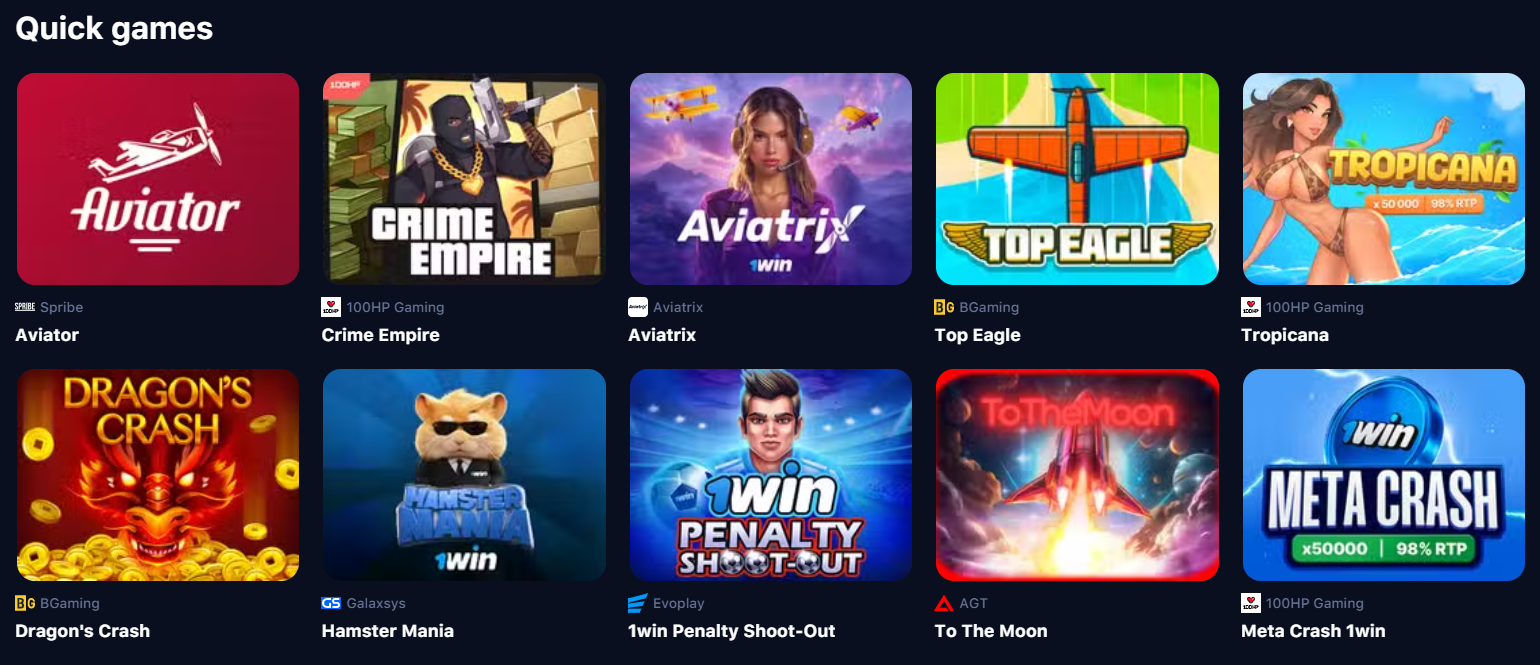Click the Dragon's Crash title link
Image resolution: width=1540 pixels, height=665 pixels.
83,631
